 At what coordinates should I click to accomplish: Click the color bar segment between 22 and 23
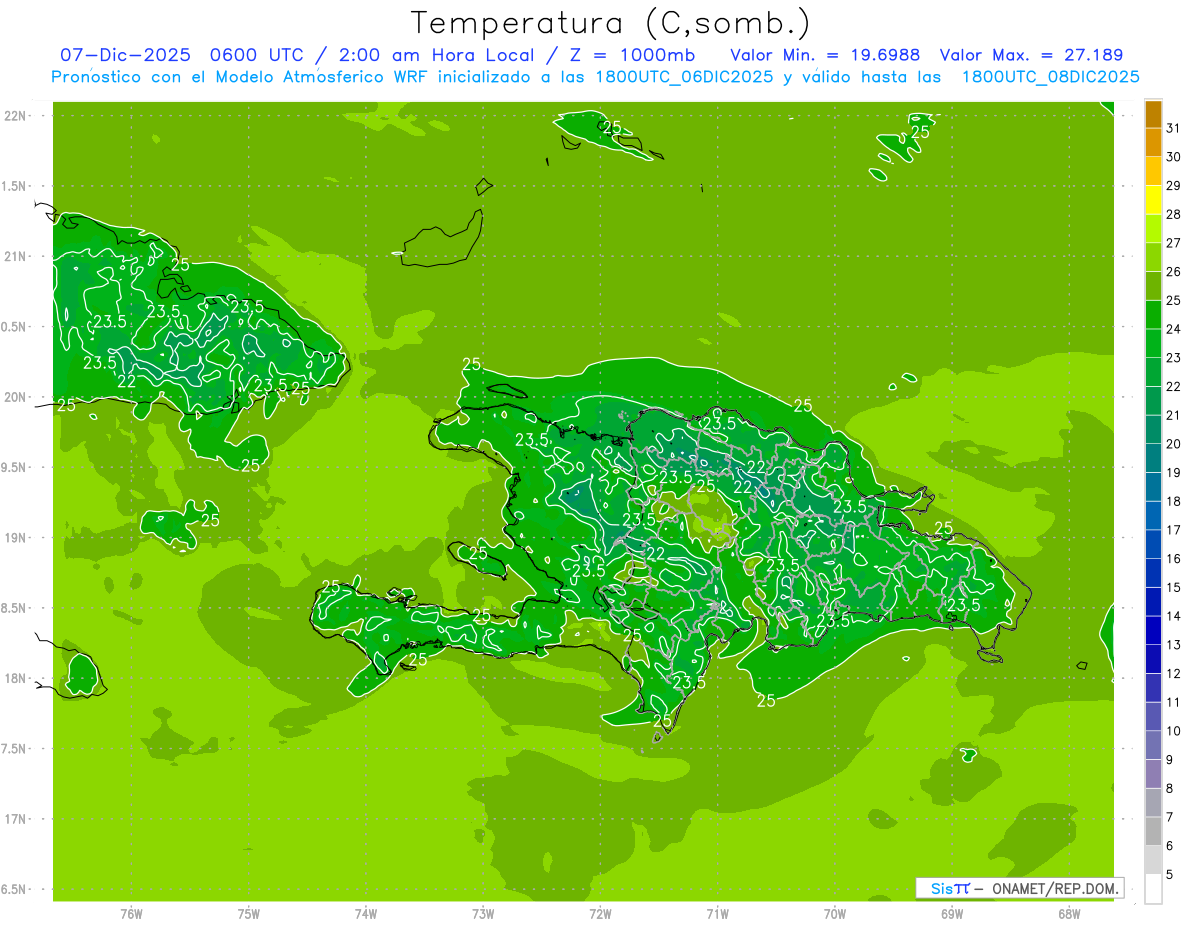click(x=1153, y=372)
